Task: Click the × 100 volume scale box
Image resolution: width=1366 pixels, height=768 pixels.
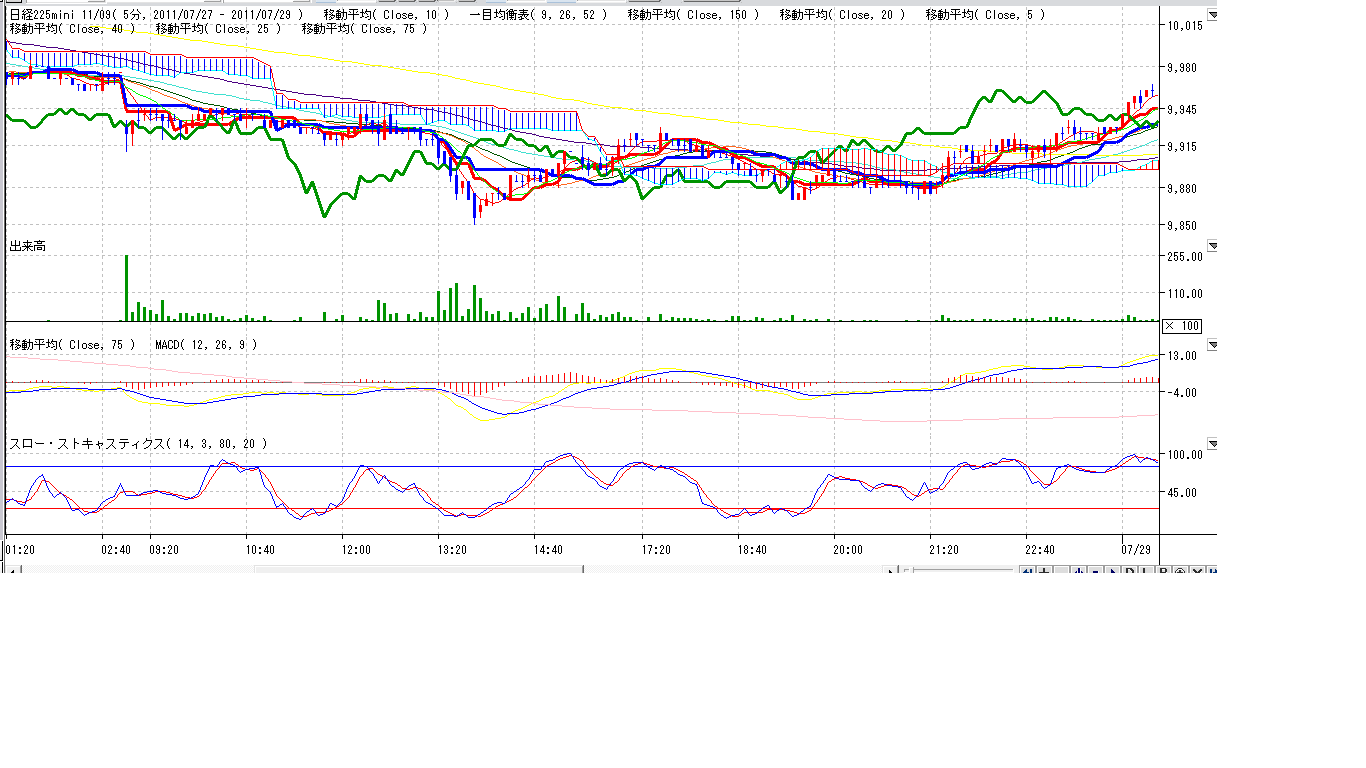Action: [1183, 326]
